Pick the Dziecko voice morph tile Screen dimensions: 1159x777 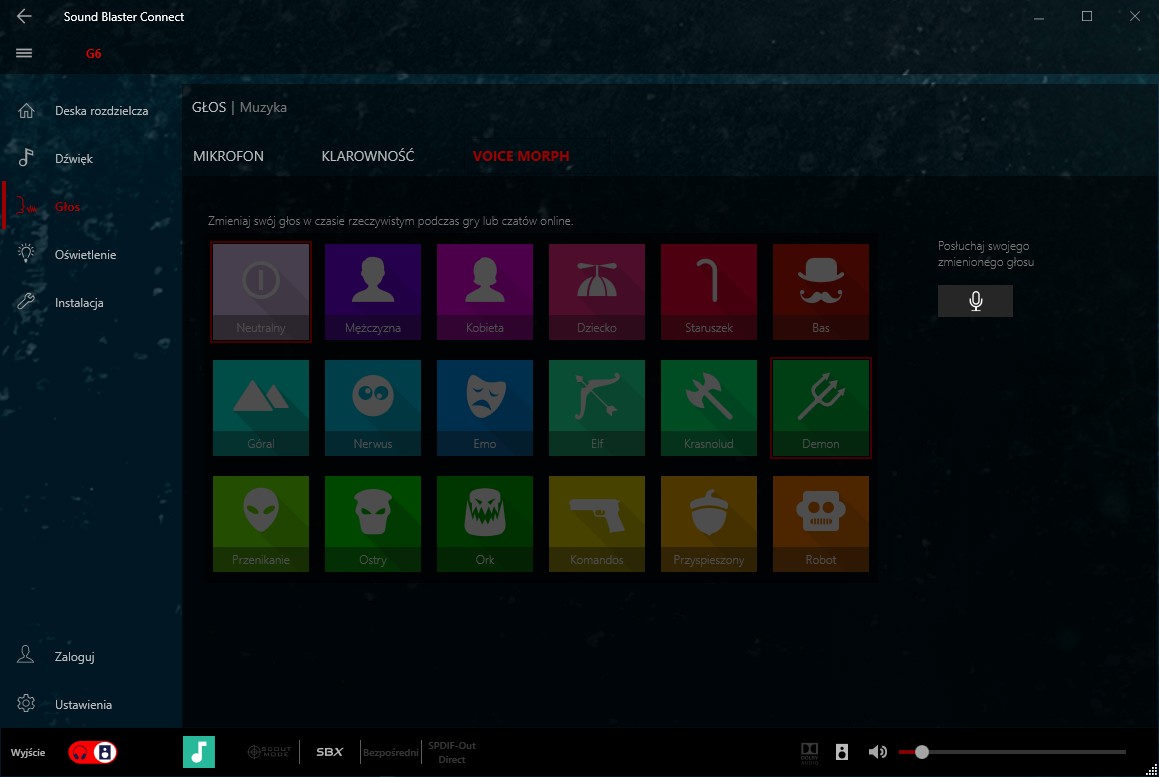pos(597,292)
